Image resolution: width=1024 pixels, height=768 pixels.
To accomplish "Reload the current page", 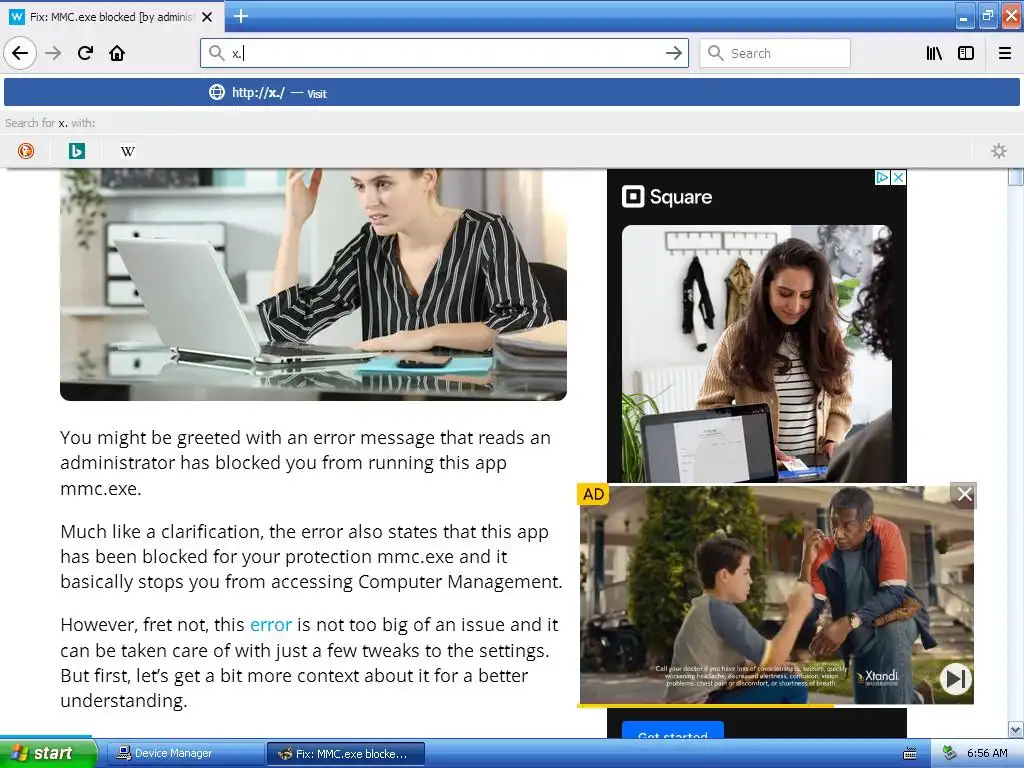I will coord(86,53).
